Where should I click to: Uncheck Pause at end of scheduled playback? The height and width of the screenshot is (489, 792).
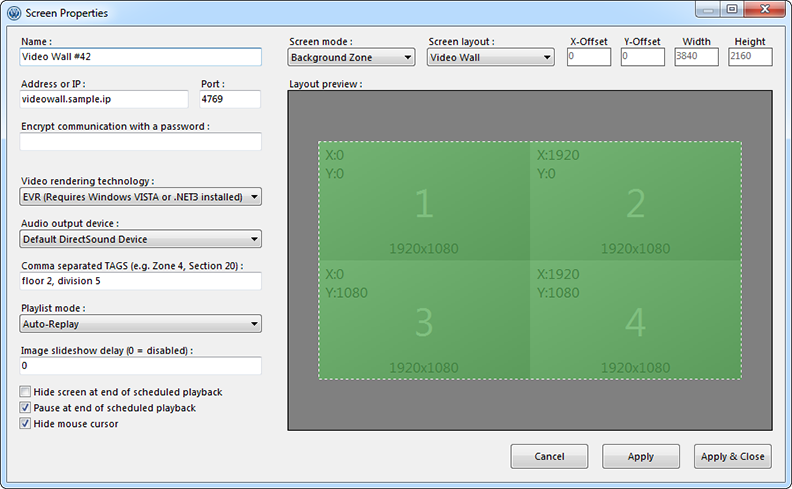coord(25,408)
